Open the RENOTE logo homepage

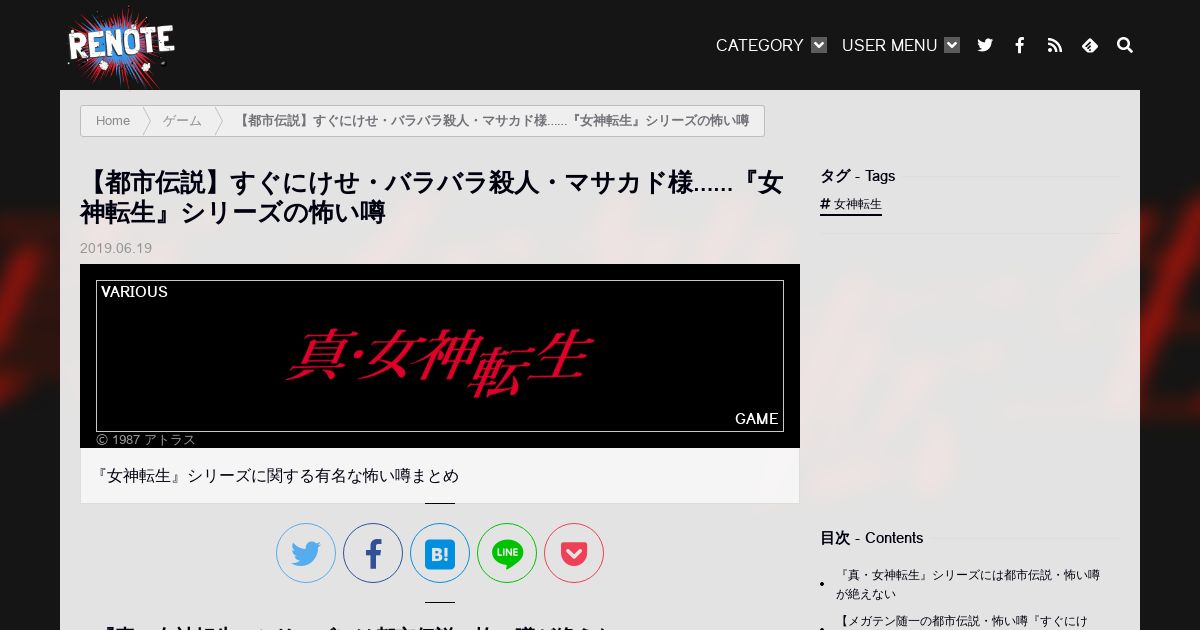pyautogui.click(x=120, y=46)
